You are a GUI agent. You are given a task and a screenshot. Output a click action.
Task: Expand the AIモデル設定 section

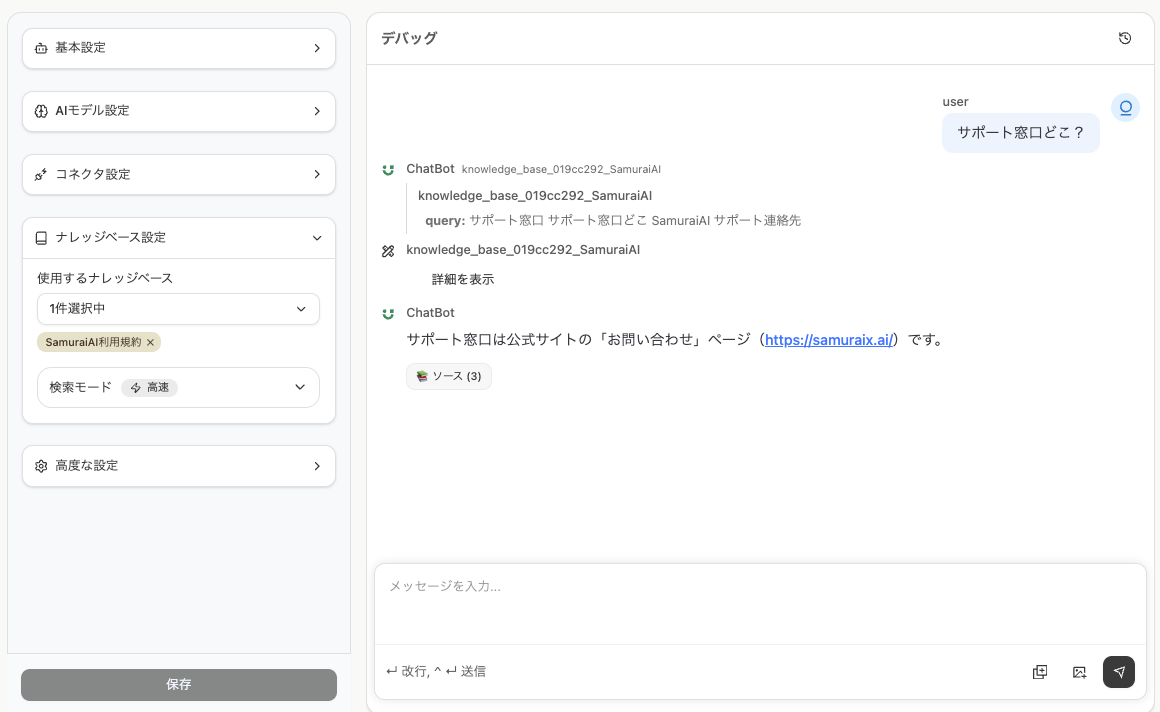coord(179,111)
